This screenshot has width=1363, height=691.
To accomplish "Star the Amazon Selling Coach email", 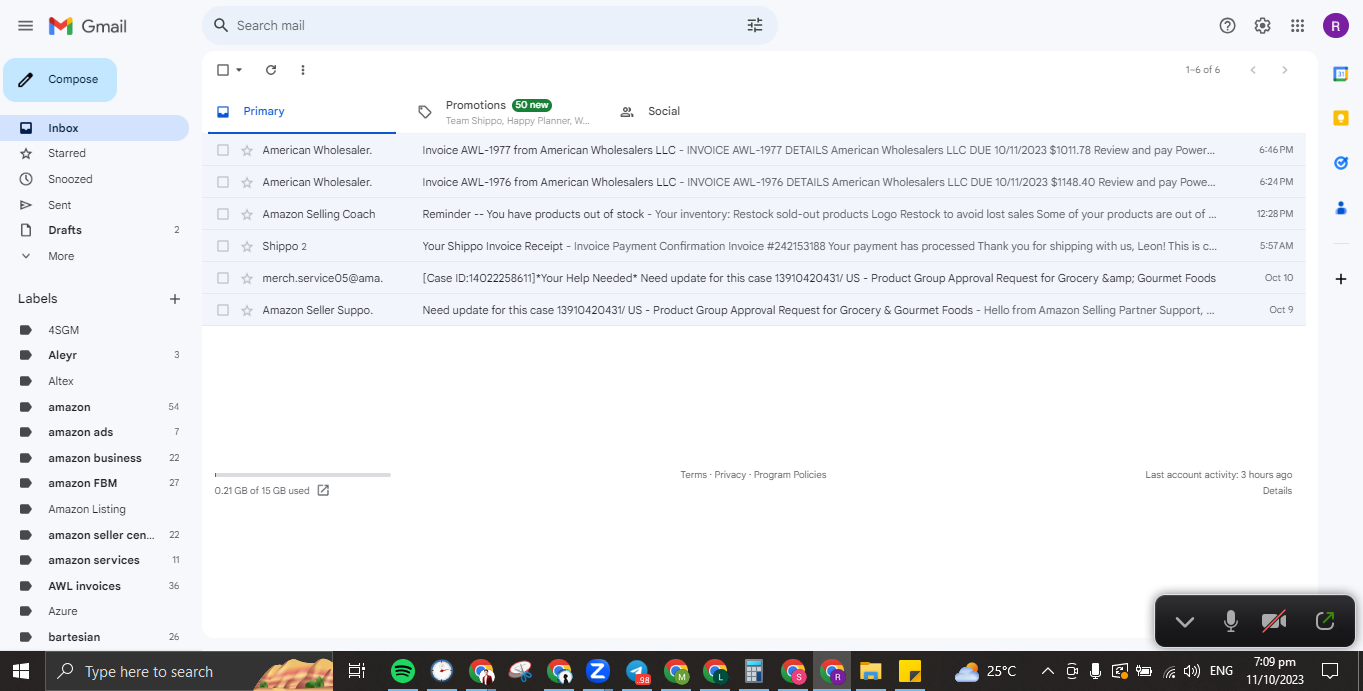I will 247,214.
